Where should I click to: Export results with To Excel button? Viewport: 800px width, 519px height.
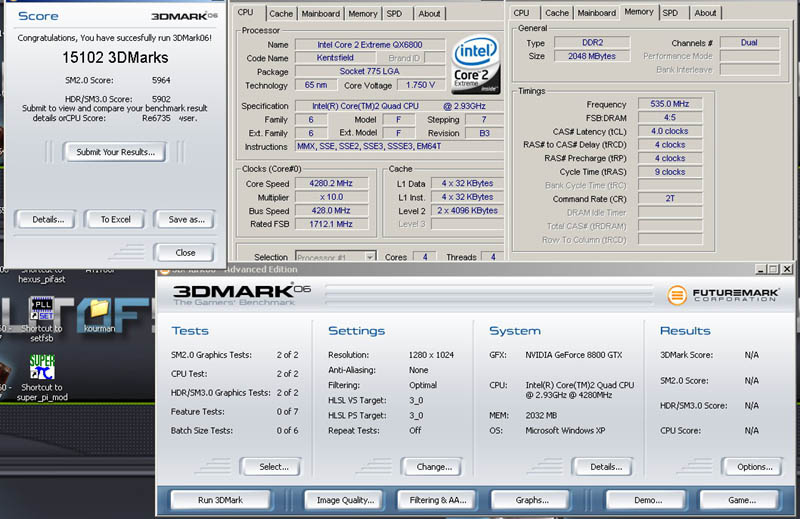115,219
